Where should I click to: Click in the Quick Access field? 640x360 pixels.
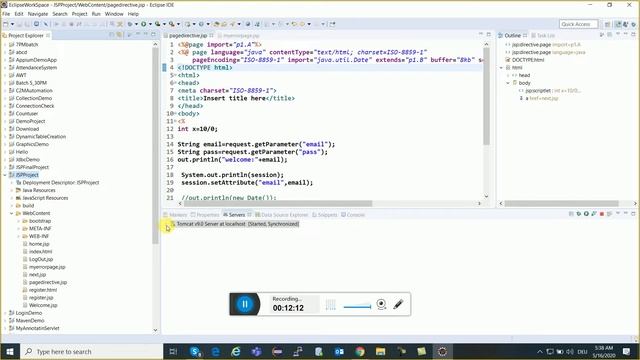(x=578, y=24)
